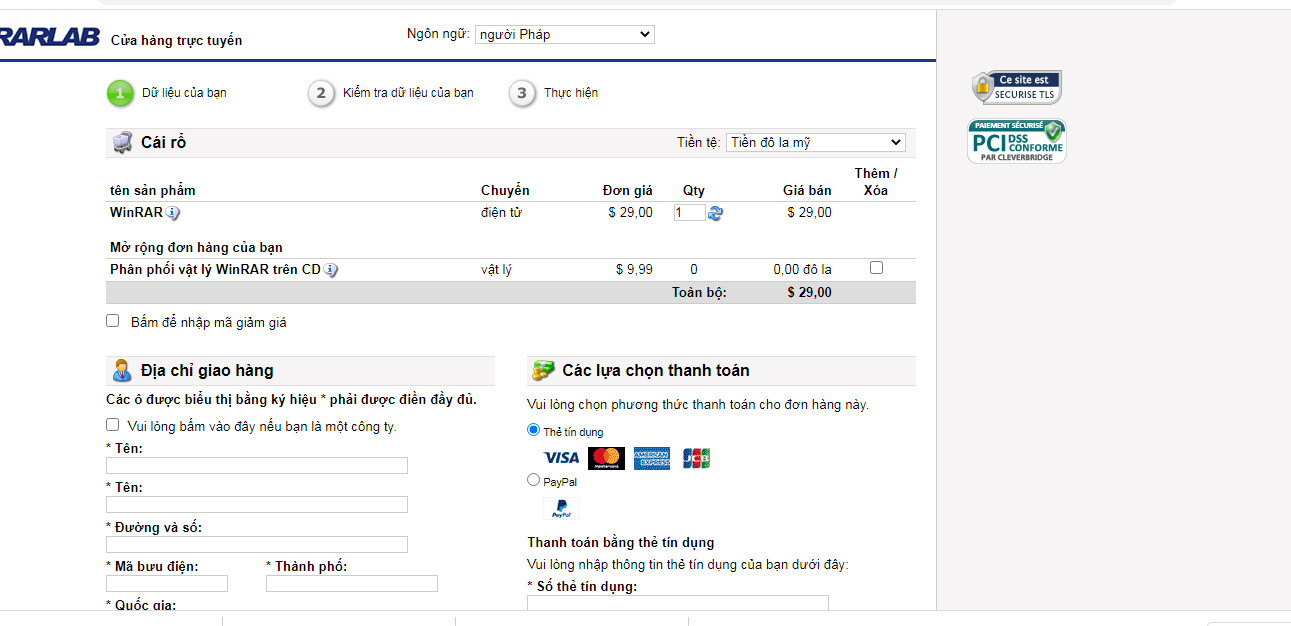Click the step 1 circle icon

120,93
